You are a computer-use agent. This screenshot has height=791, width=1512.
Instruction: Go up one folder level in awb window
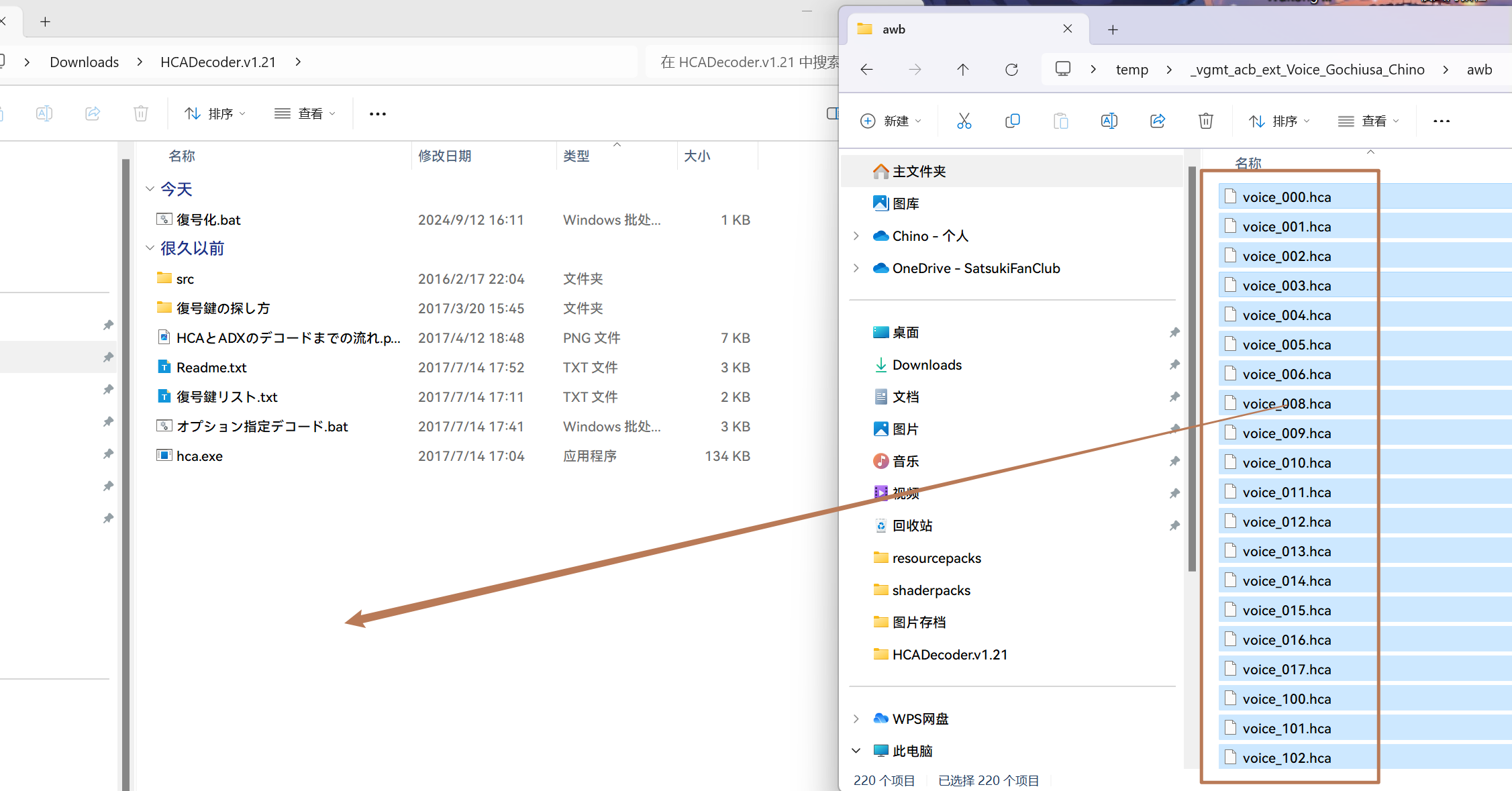[963, 70]
